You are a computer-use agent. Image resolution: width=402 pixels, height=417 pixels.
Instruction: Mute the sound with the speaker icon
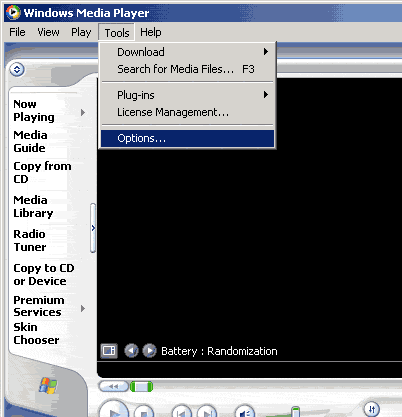245,412
